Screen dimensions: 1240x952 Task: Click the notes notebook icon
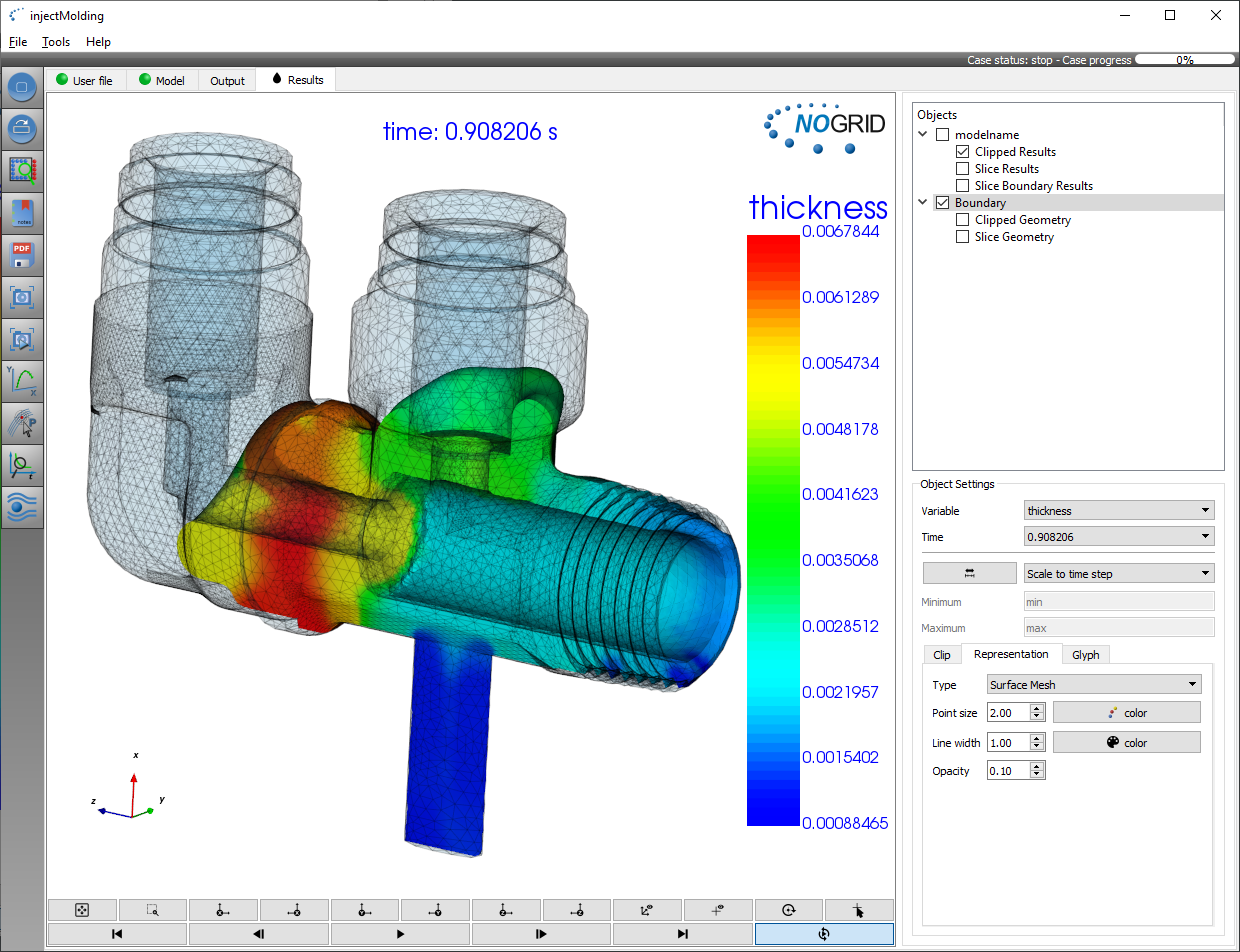(22, 213)
